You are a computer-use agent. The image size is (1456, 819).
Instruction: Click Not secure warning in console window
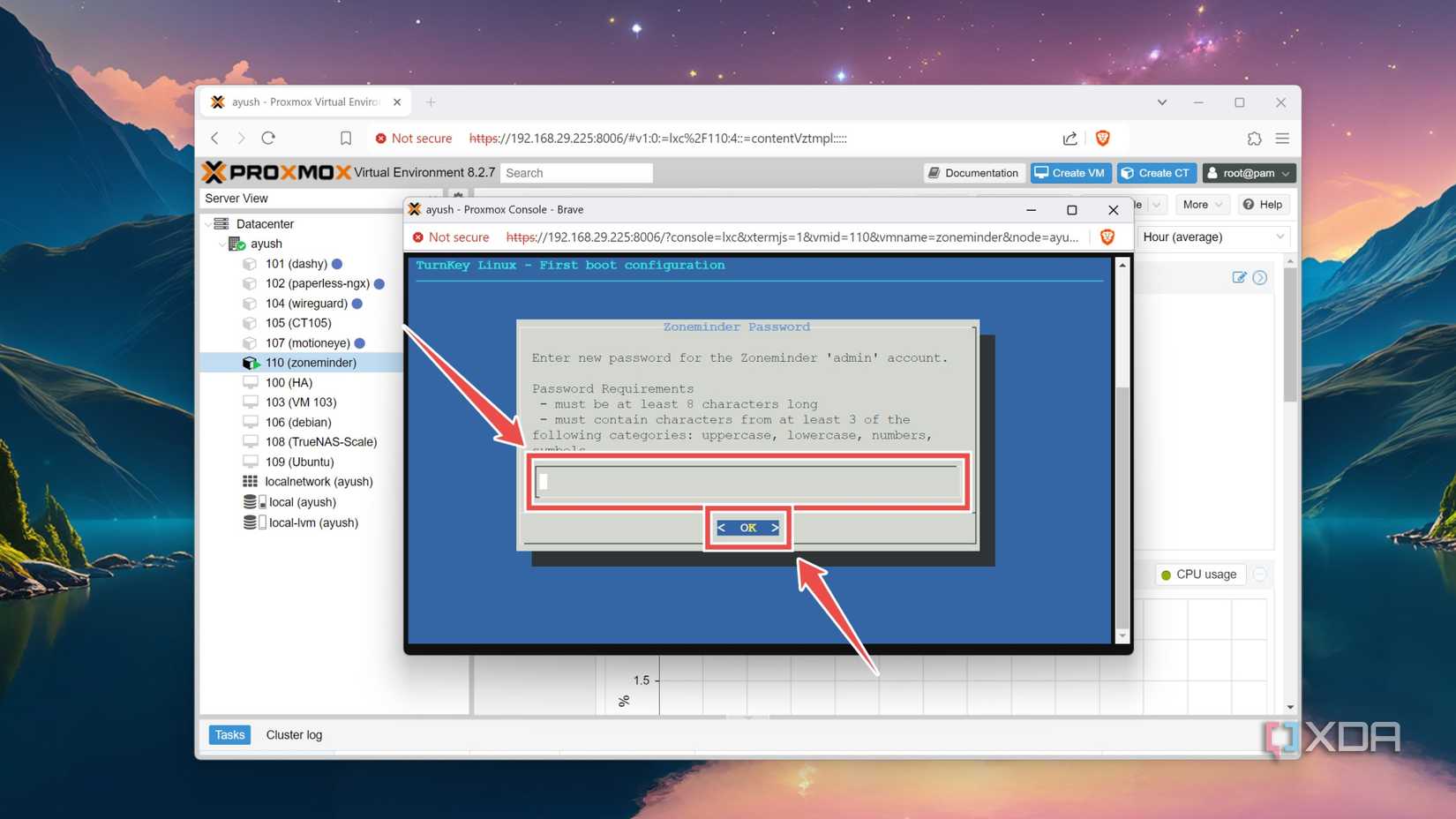point(451,237)
